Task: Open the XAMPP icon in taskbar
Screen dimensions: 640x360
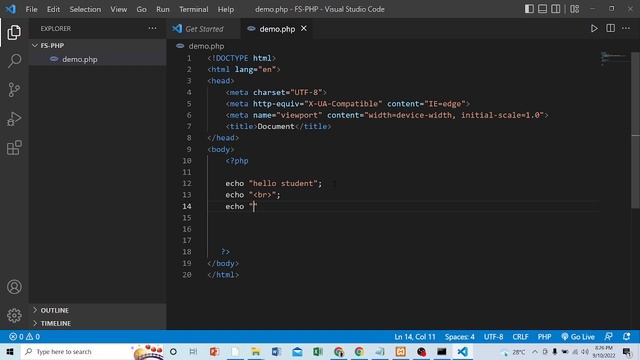Action: coord(400,351)
